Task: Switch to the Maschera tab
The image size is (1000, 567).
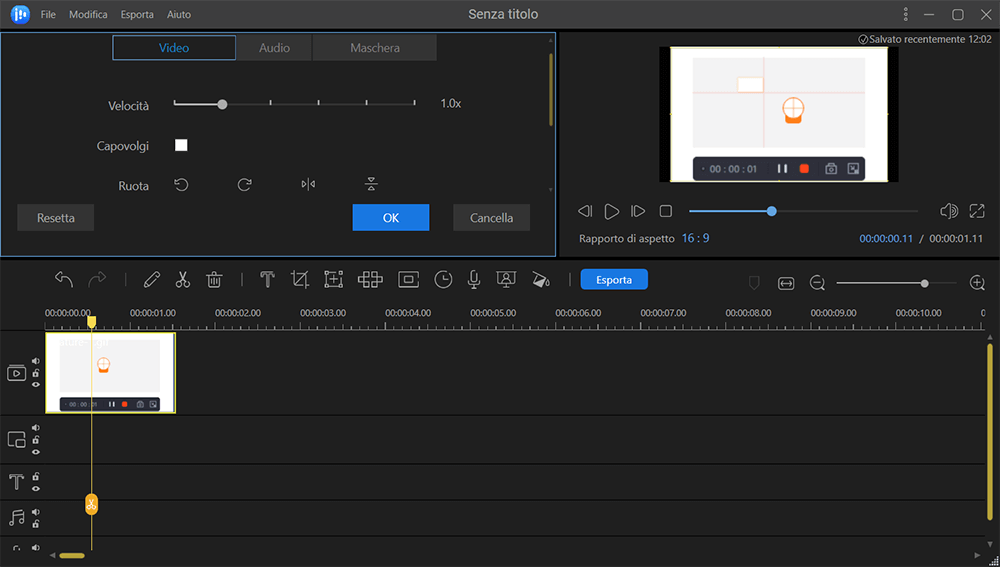Action: [375, 48]
